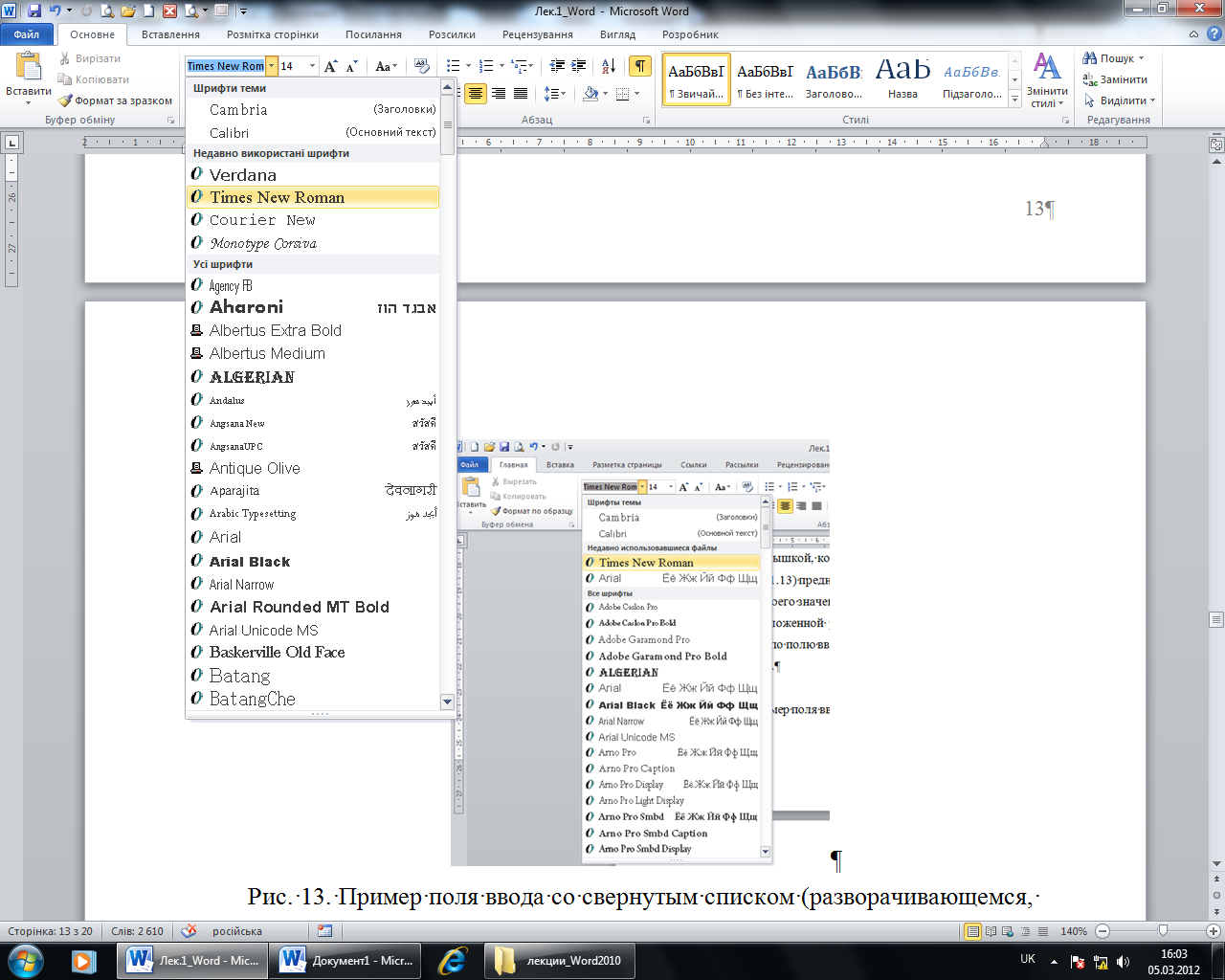This screenshot has height=980, width=1225.
Task: Open the Файл tab
Action: (27, 34)
